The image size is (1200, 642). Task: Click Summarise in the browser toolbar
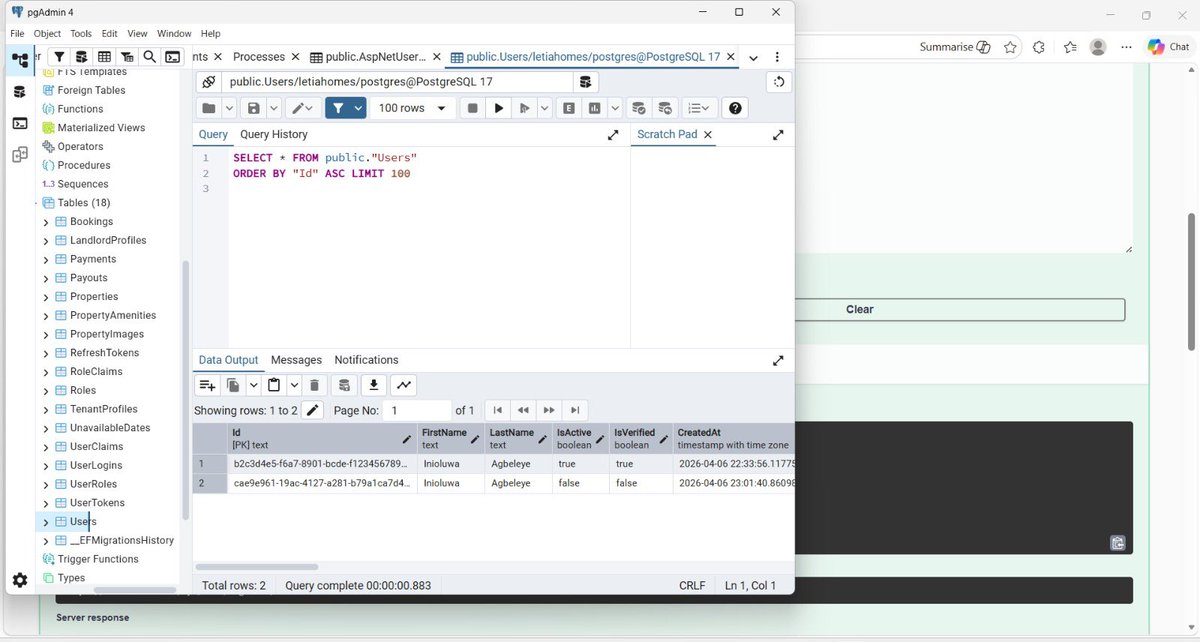click(x=955, y=47)
